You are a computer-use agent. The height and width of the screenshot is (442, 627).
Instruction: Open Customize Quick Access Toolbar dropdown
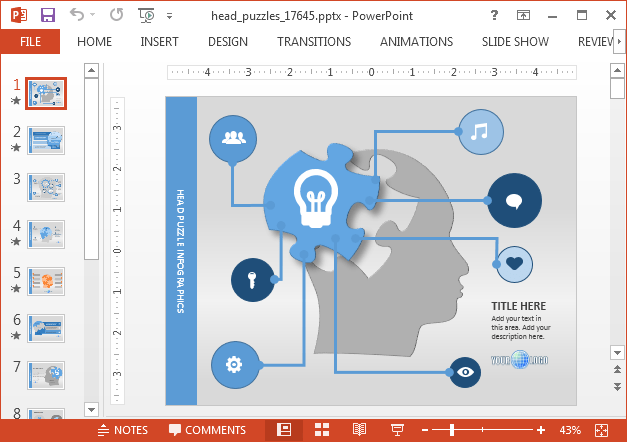tap(170, 16)
